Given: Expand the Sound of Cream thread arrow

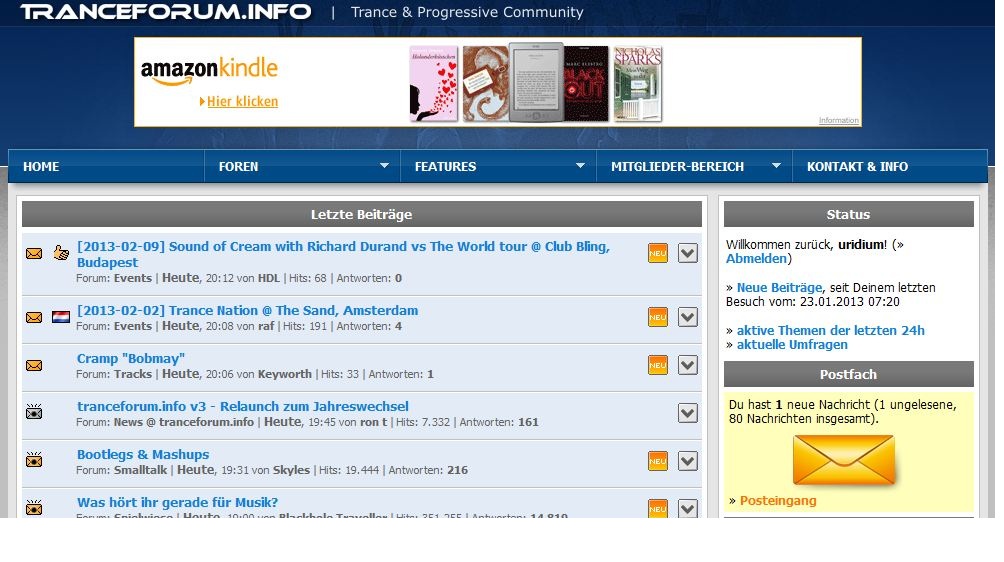Looking at the screenshot, I should [687, 253].
